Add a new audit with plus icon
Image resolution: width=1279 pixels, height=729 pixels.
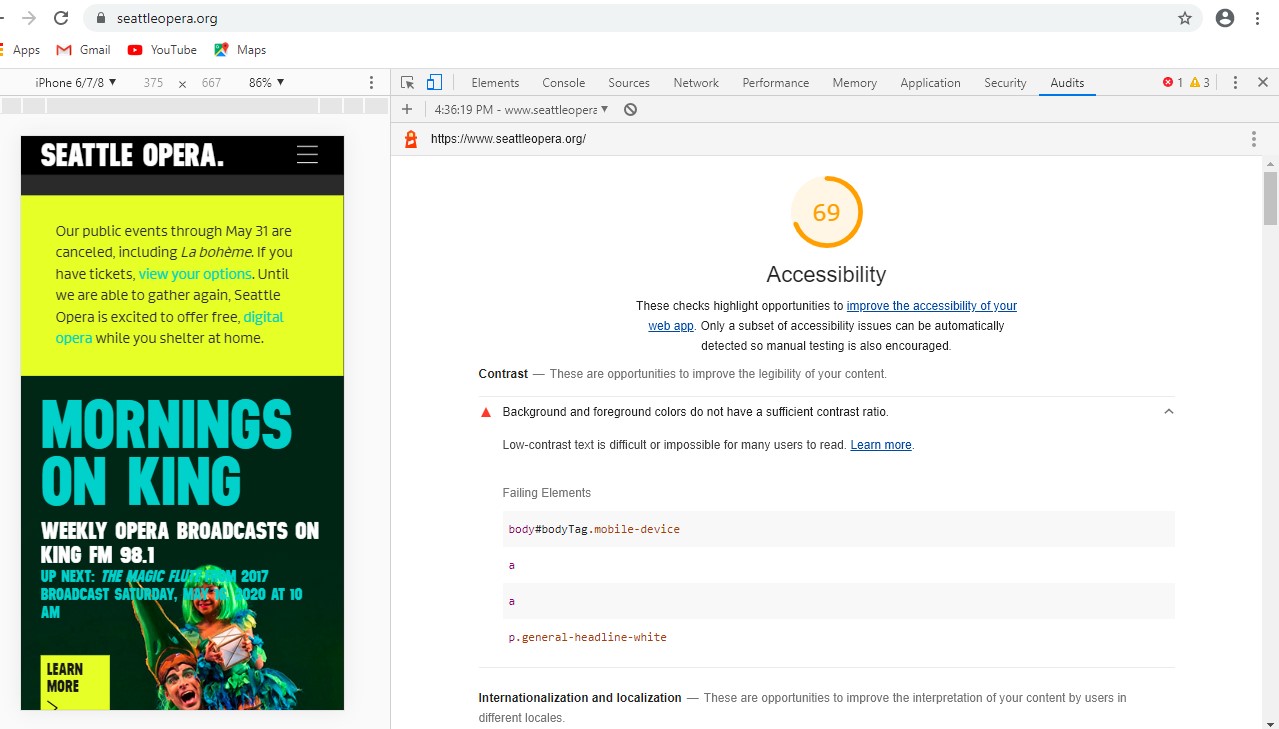coord(407,110)
